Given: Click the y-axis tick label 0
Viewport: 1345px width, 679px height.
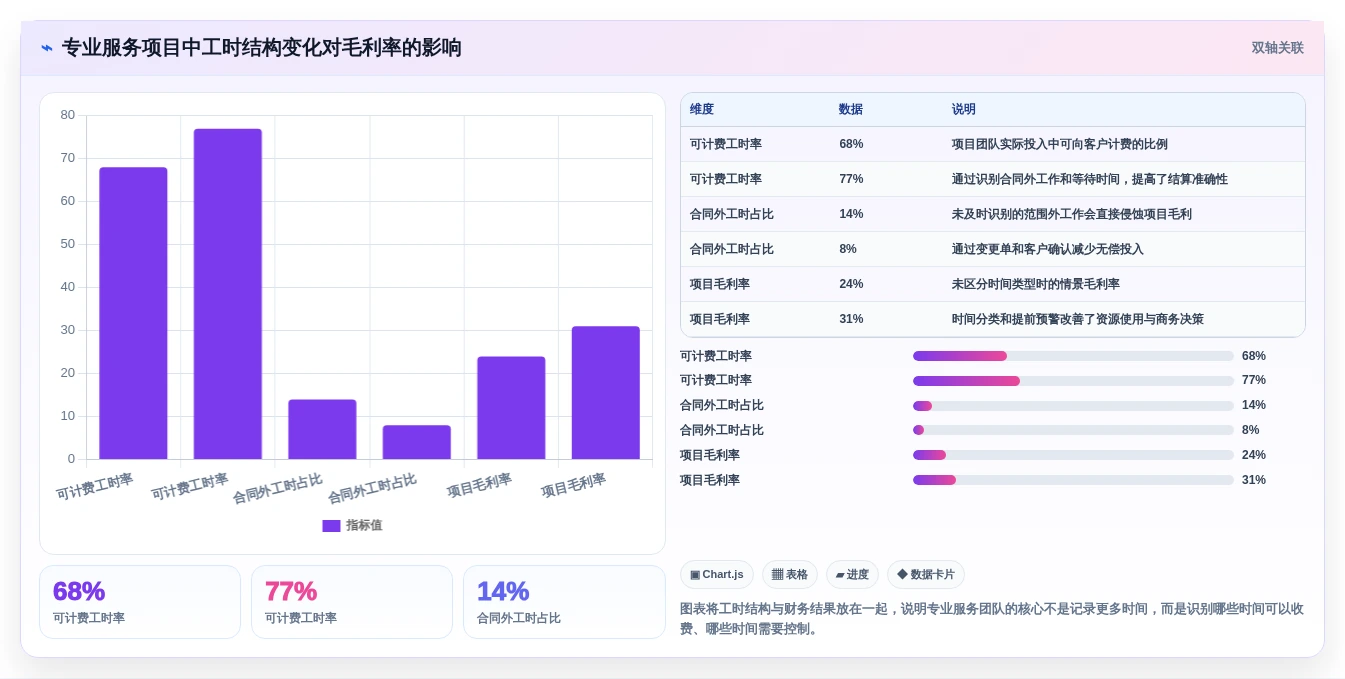Looking at the screenshot, I should pyautogui.click(x=71, y=459).
